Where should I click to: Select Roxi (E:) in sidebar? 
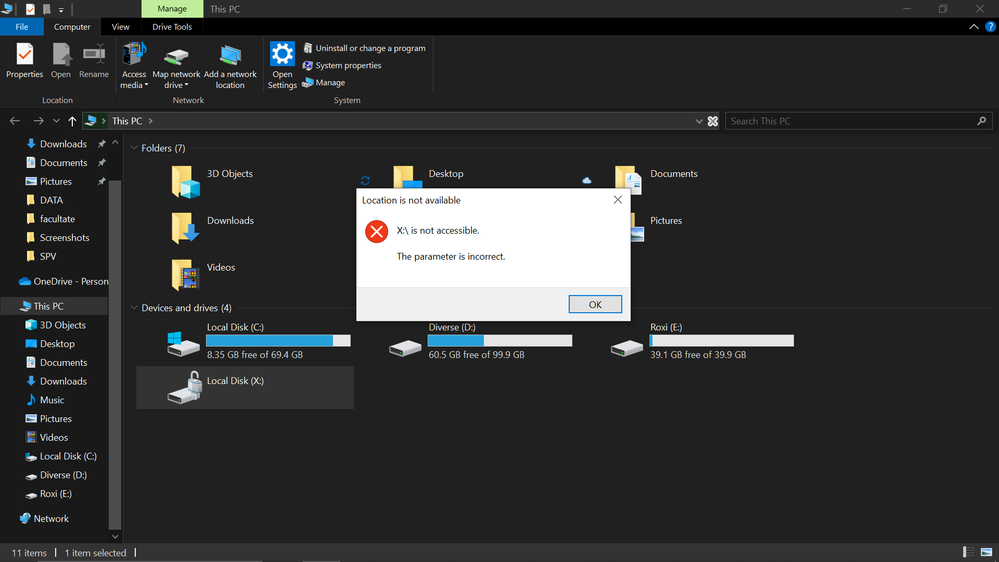(55, 494)
